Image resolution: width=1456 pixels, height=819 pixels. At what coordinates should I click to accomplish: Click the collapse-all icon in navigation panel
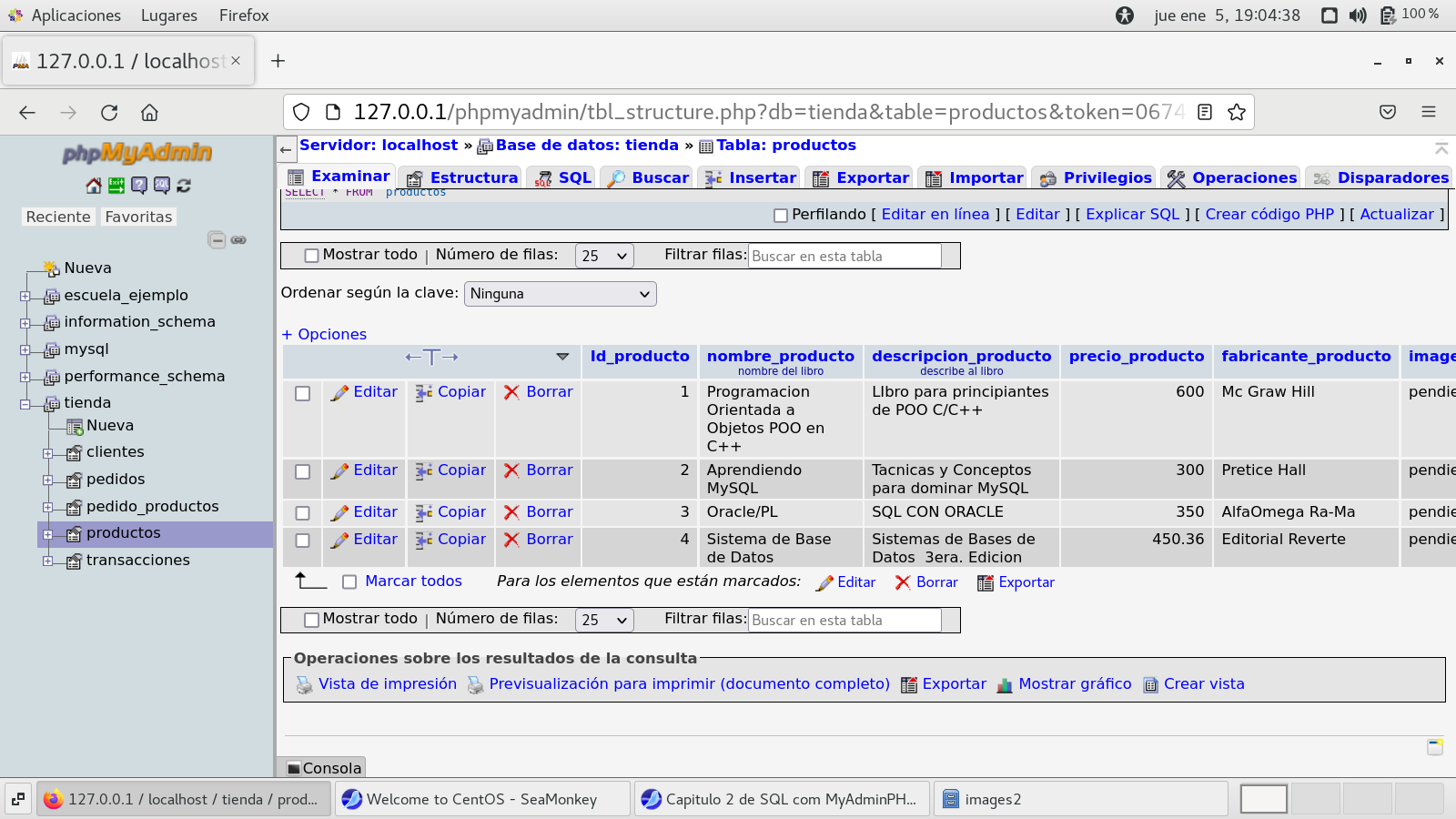(217, 240)
